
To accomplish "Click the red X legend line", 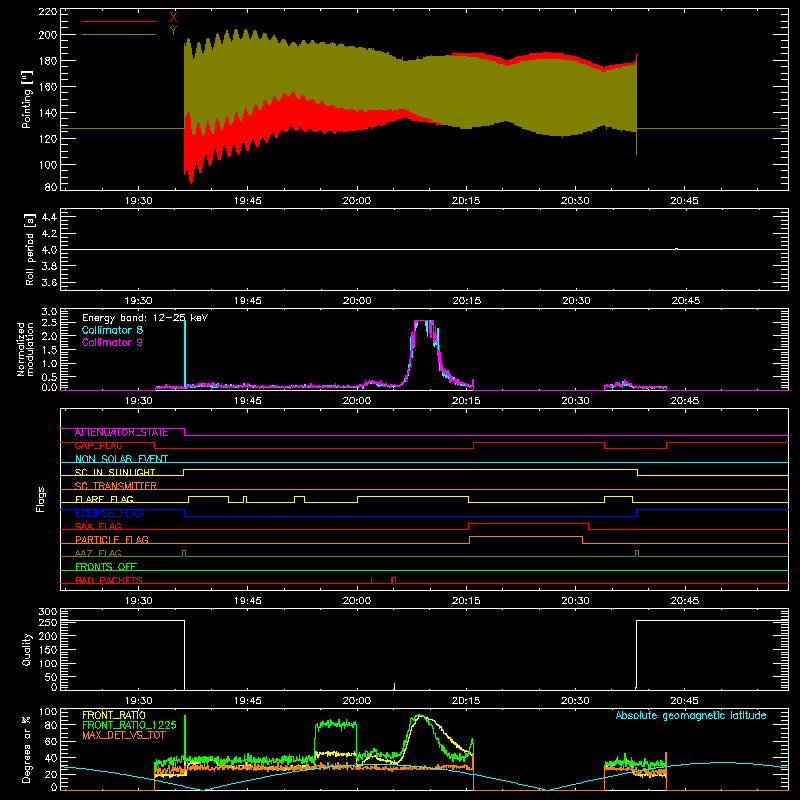I will [x=119, y=21].
